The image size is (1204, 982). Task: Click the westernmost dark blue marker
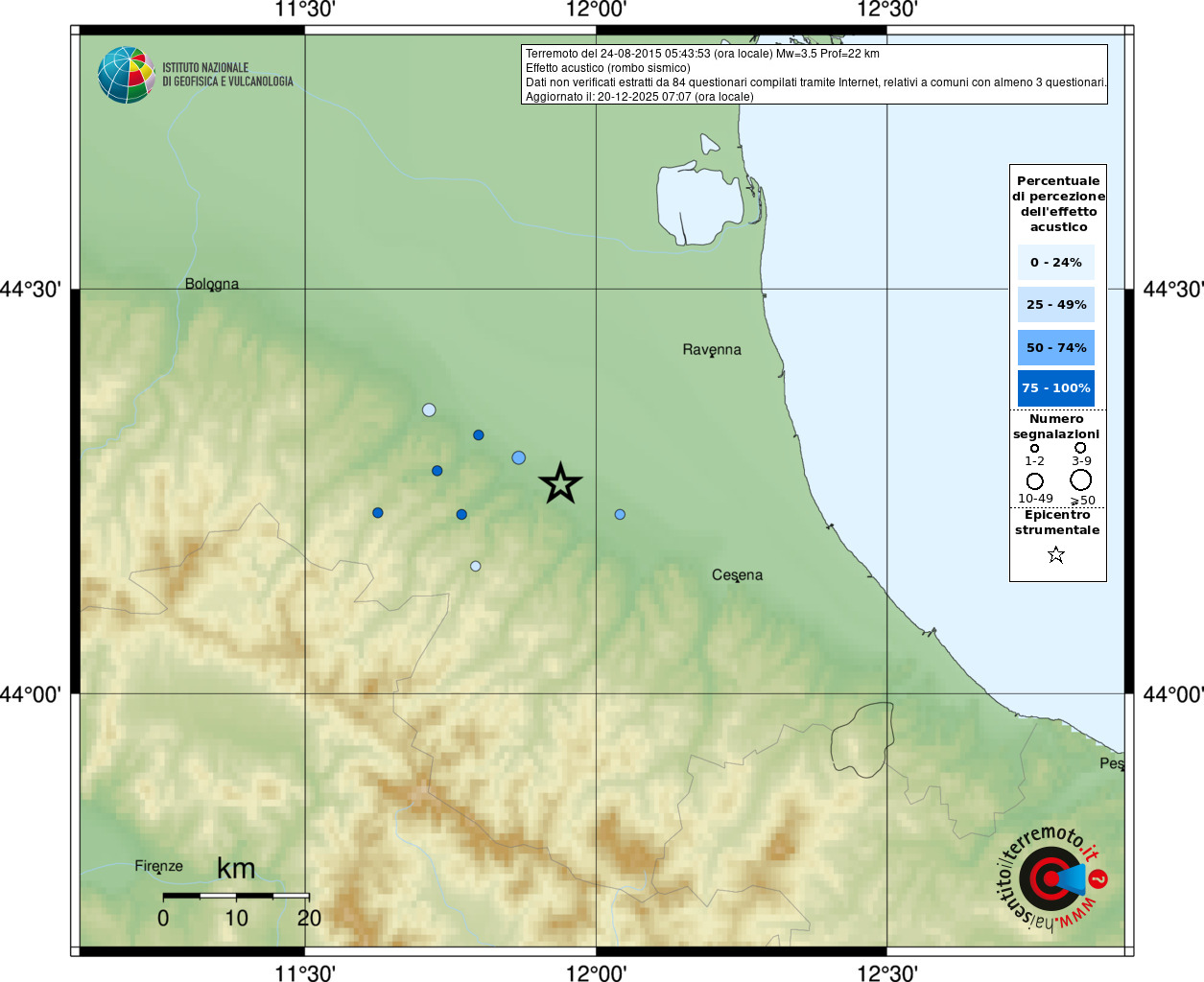coord(378,513)
